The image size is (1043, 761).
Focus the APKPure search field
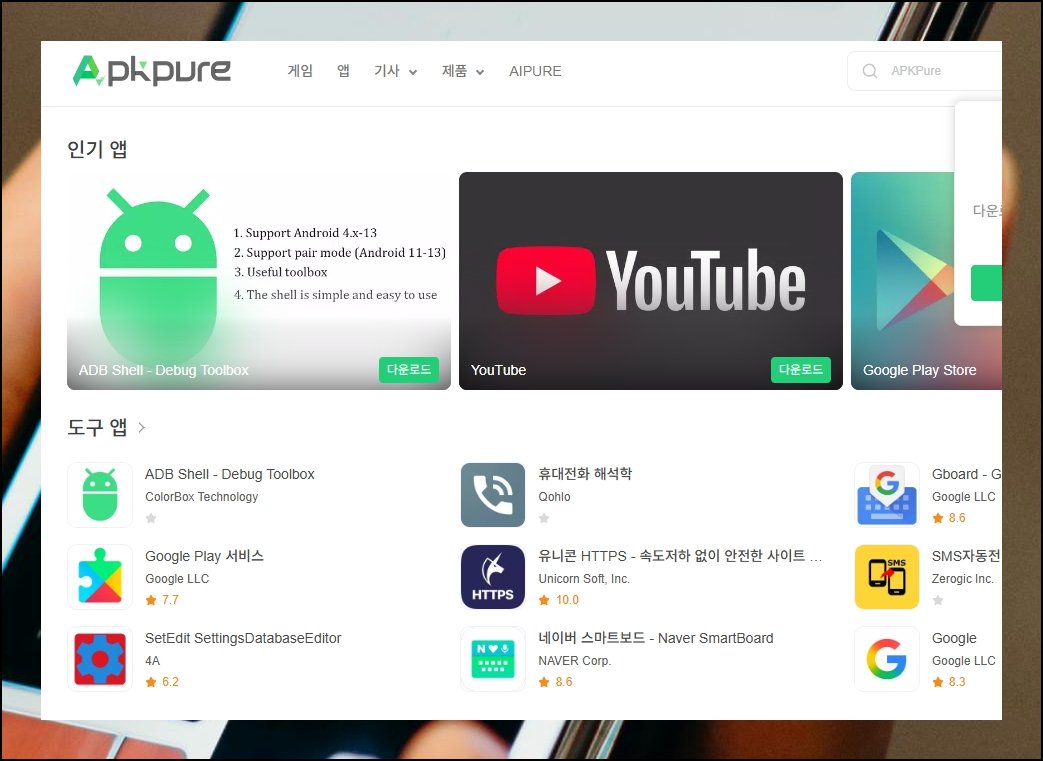coord(925,71)
